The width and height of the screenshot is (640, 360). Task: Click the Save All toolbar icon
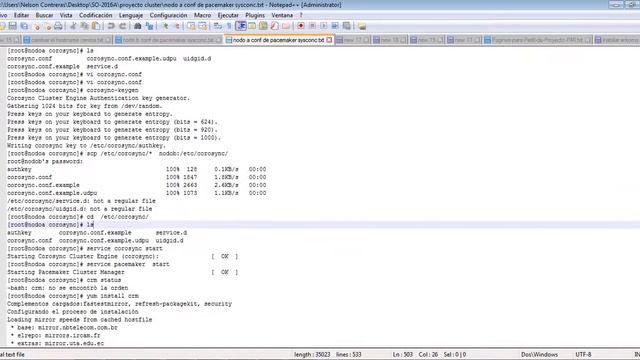click(24, 26)
